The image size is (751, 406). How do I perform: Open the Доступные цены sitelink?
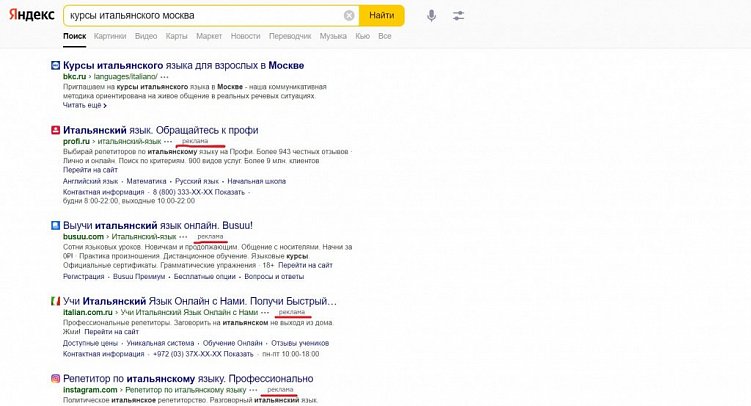tap(91, 343)
